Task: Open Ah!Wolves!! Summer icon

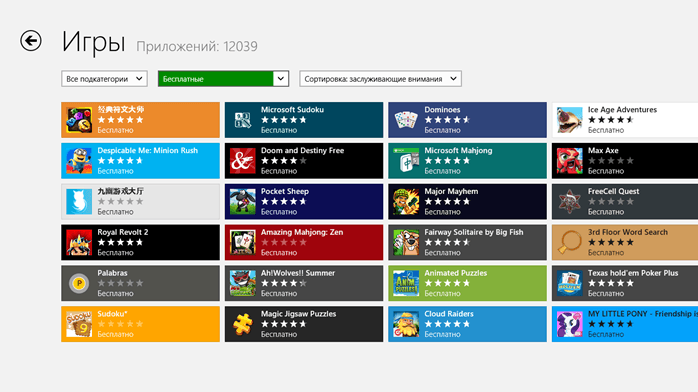Action: coord(243,283)
